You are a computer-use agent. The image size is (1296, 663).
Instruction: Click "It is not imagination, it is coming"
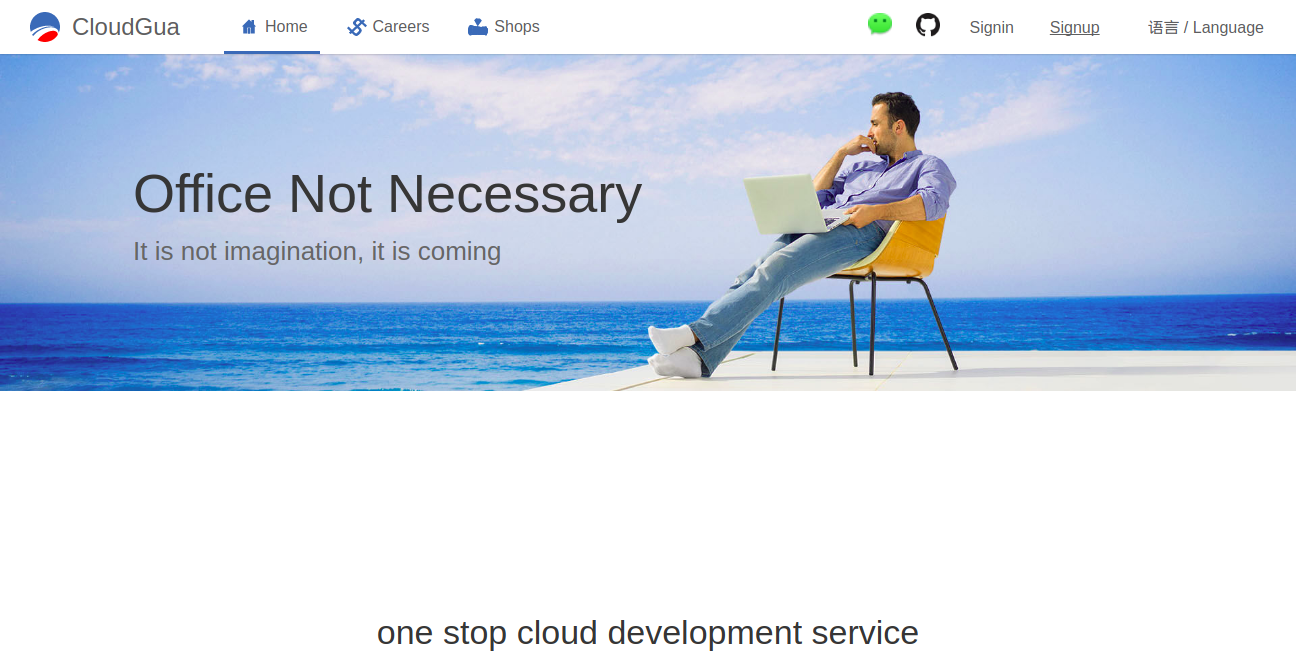(317, 251)
